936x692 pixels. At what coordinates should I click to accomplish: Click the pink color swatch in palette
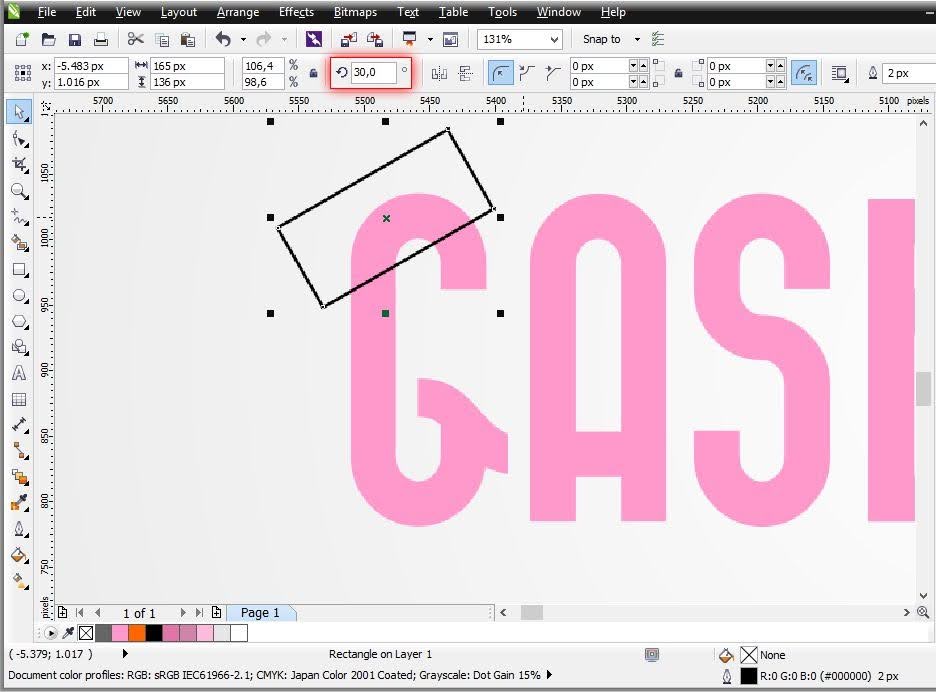point(120,632)
